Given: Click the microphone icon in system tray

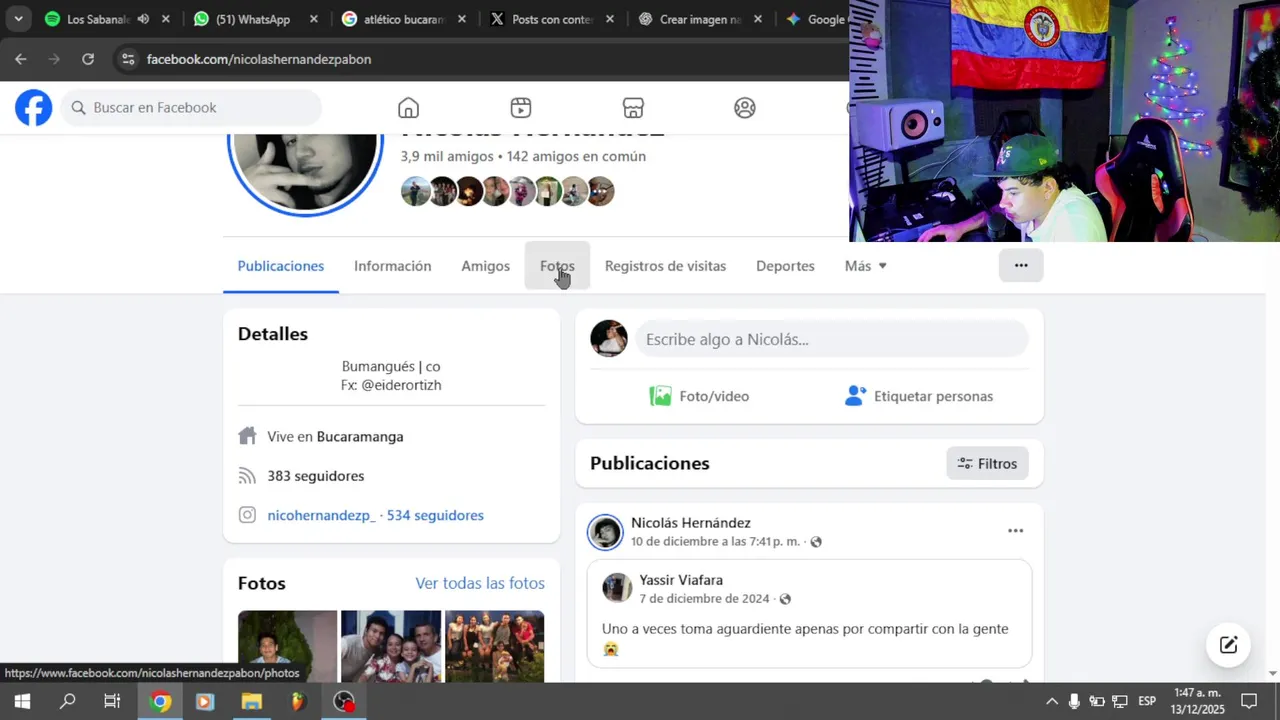Looking at the screenshot, I should [x=1074, y=701].
